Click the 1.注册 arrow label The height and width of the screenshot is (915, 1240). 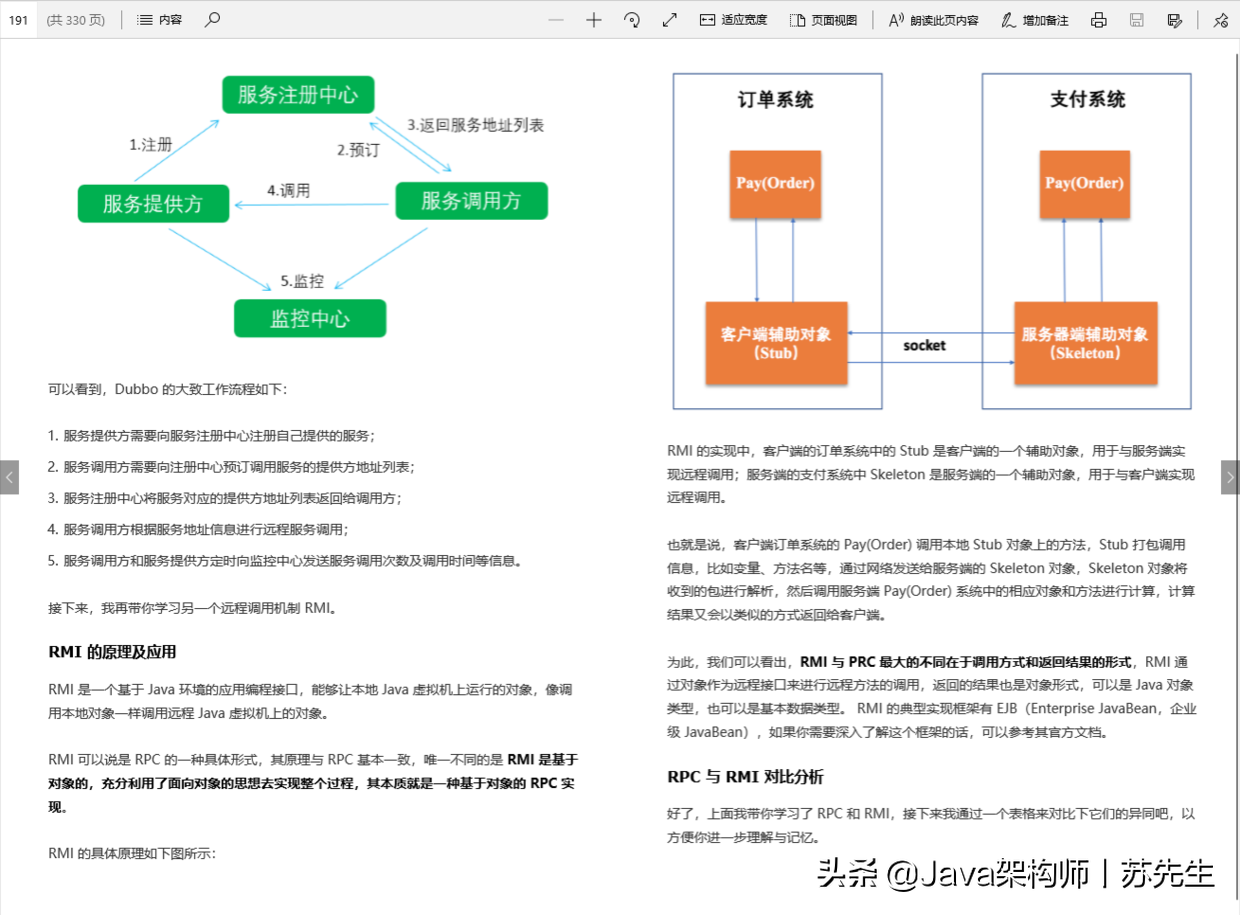tap(151, 145)
